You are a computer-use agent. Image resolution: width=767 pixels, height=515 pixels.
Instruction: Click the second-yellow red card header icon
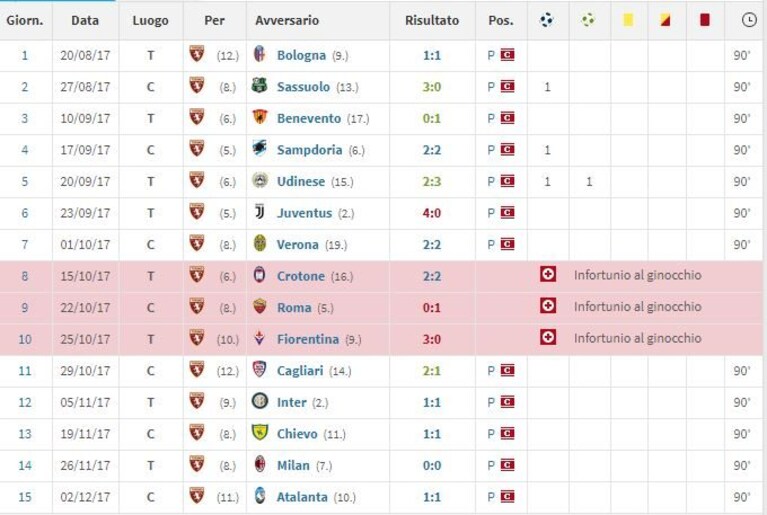pyautogui.click(x=665, y=20)
